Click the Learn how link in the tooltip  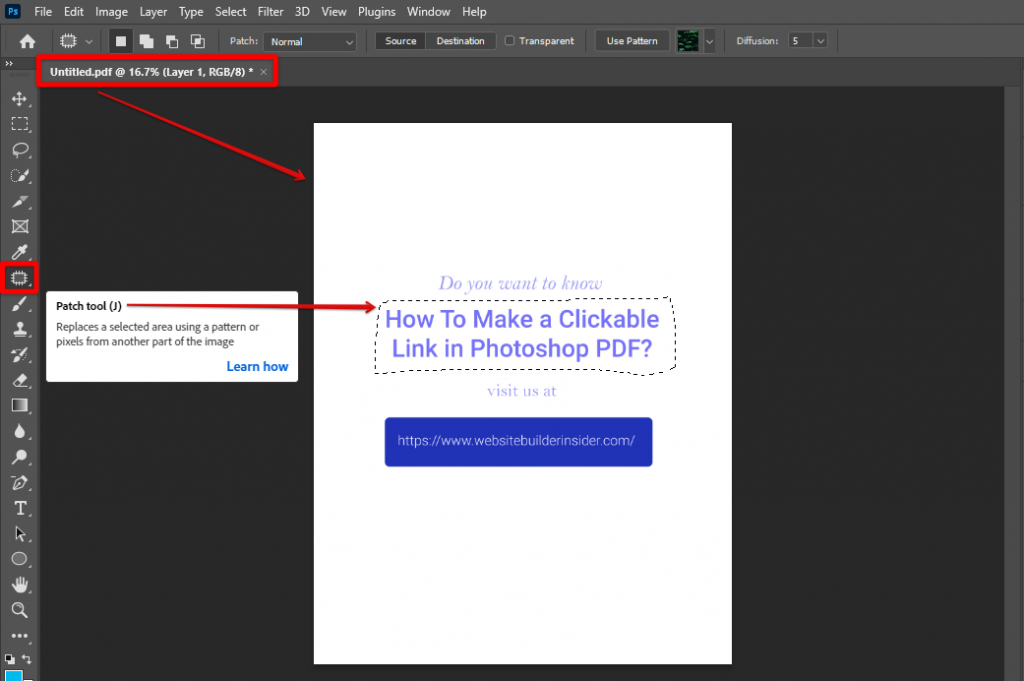tap(257, 366)
